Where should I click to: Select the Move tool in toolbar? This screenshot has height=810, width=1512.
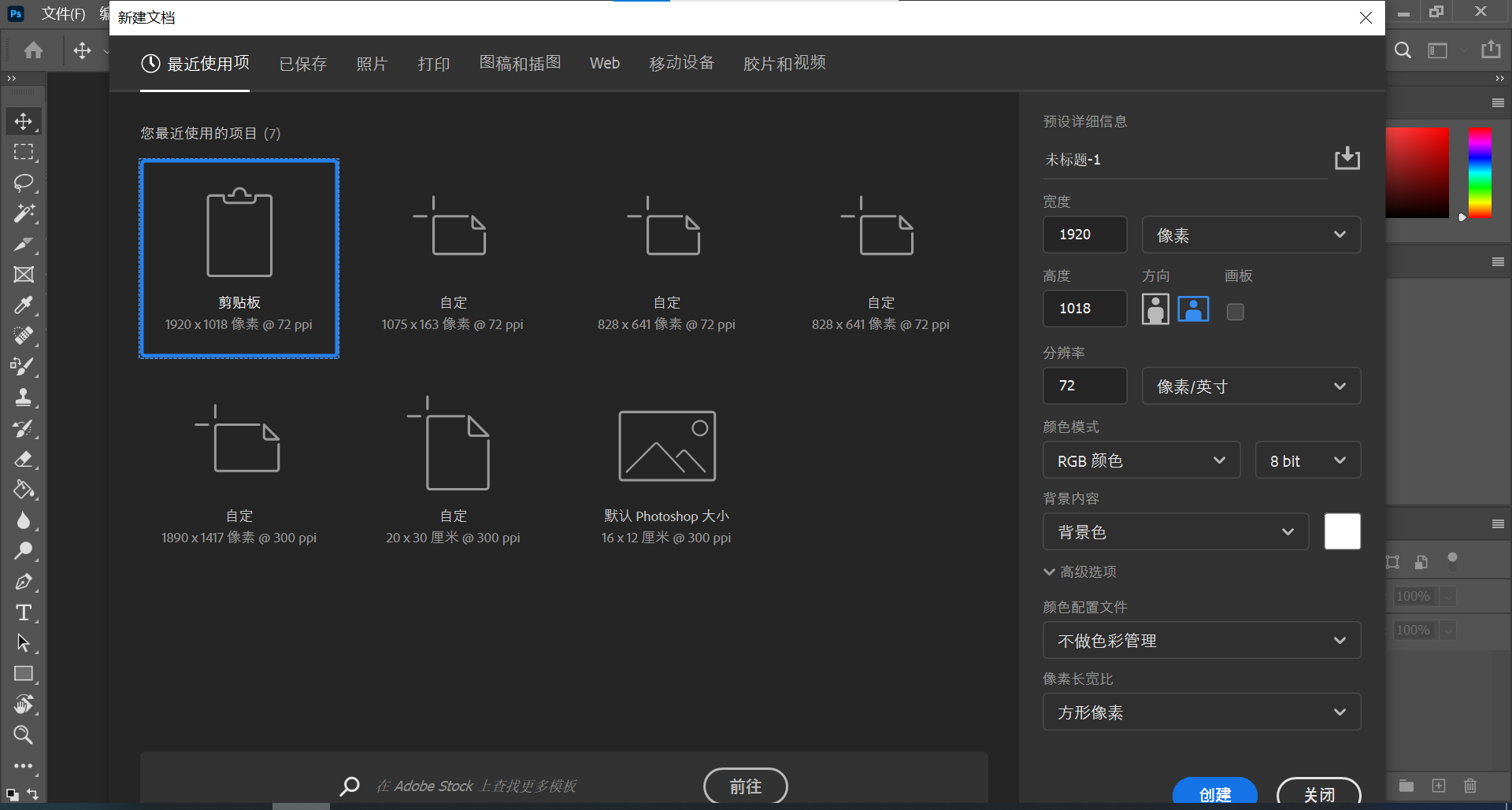[24, 121]
